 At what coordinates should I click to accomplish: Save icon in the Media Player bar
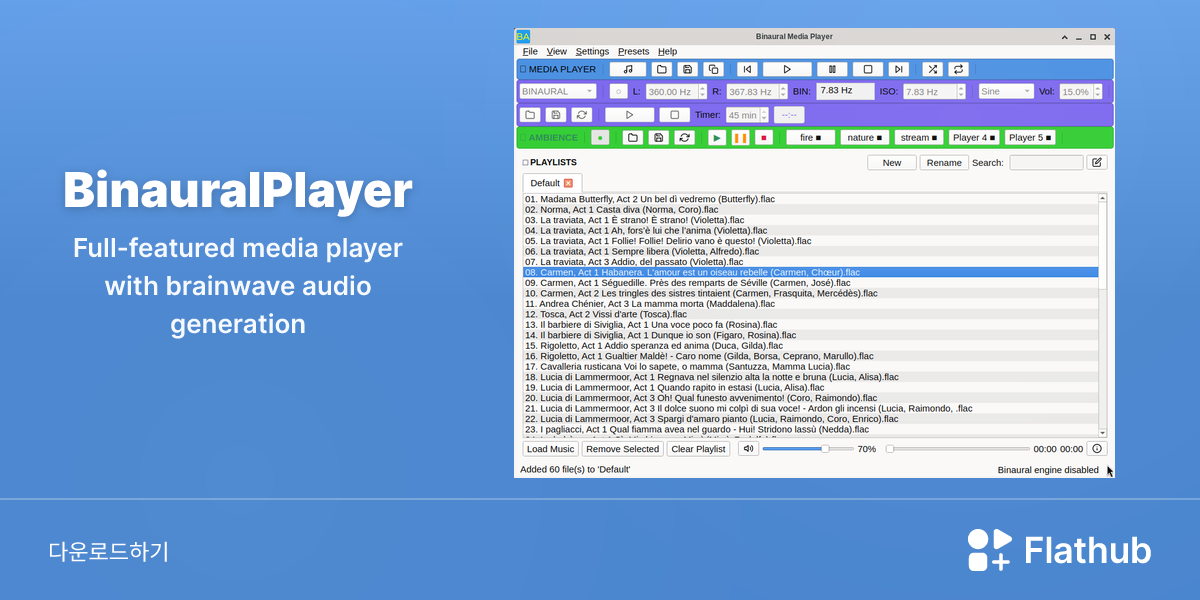(x=687, y=69)
